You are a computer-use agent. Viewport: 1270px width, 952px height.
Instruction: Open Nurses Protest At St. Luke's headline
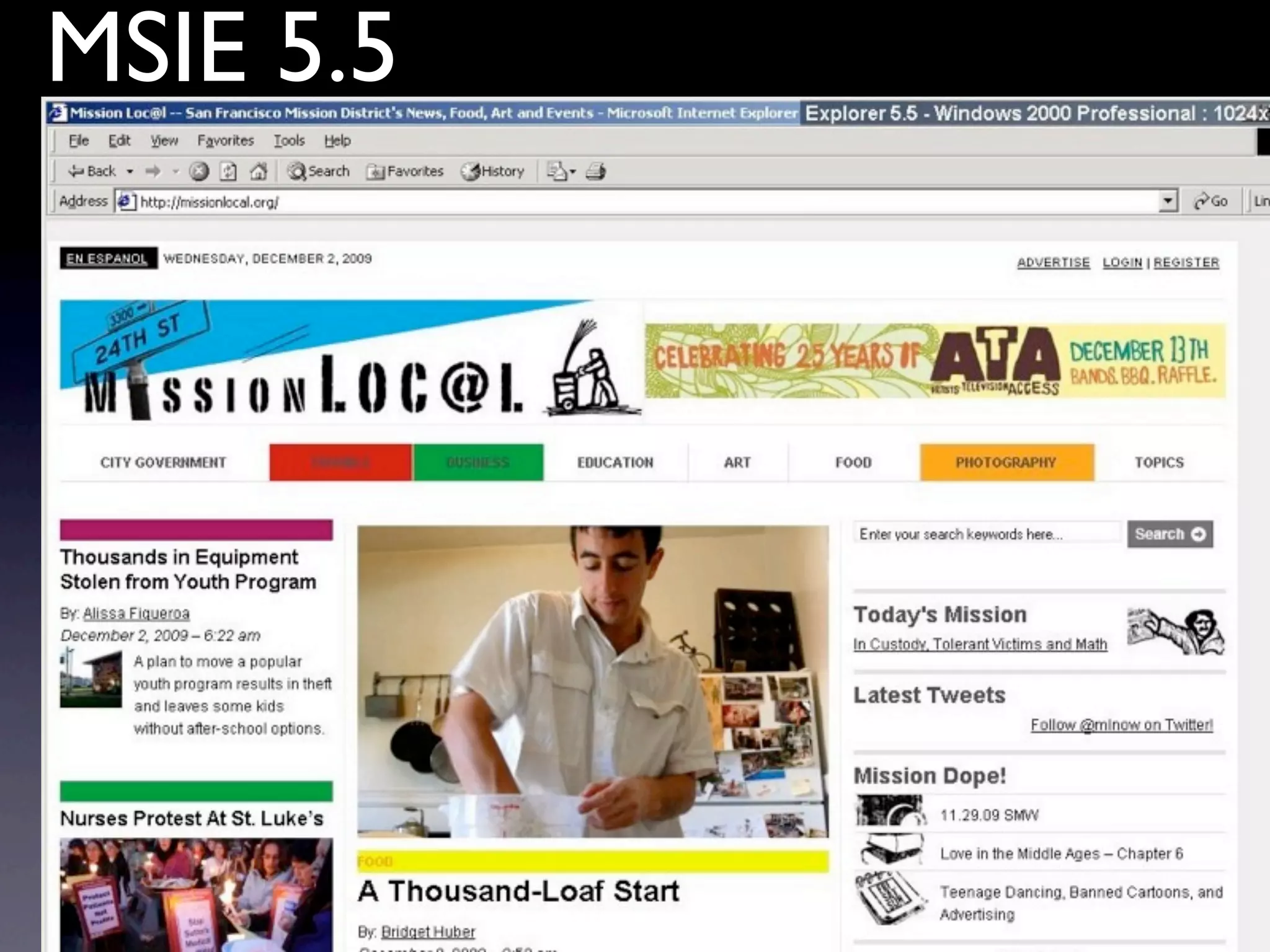point(192,818)
